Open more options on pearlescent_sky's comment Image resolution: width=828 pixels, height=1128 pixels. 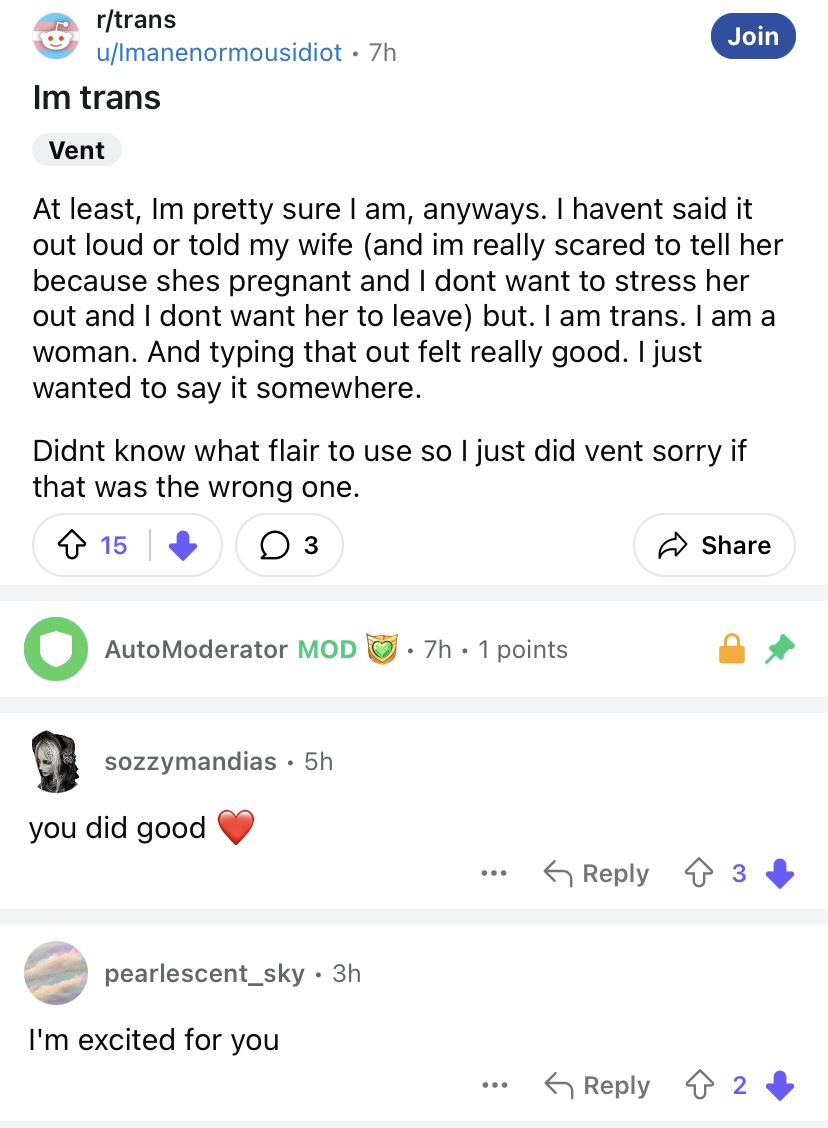[x=495, y=1085]
